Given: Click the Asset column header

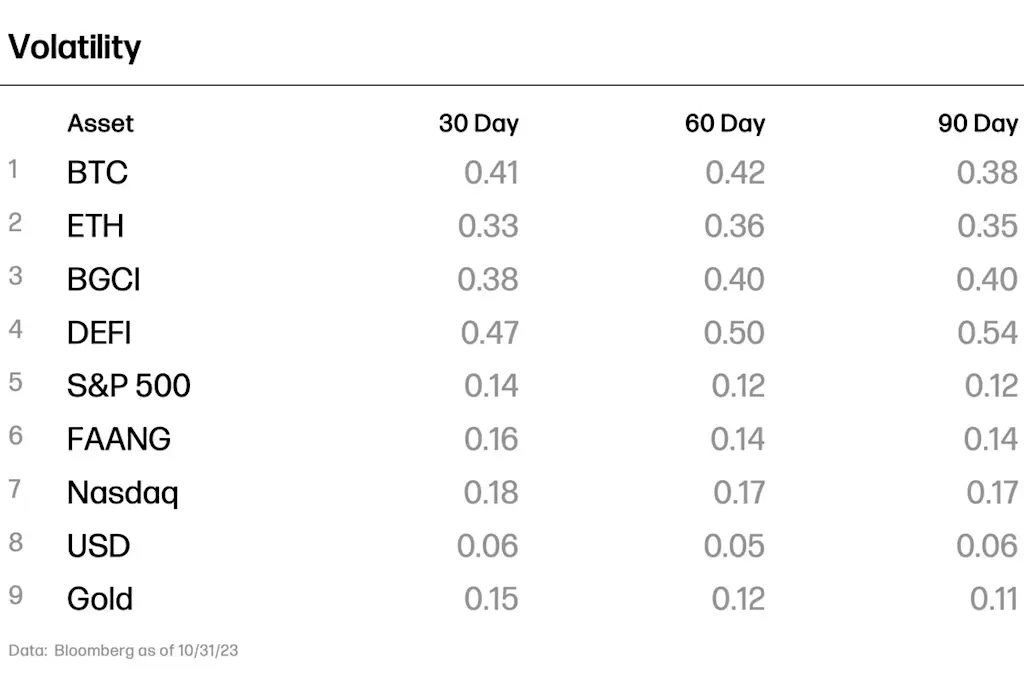Looking at the screenshot, I should coord(100,123).
